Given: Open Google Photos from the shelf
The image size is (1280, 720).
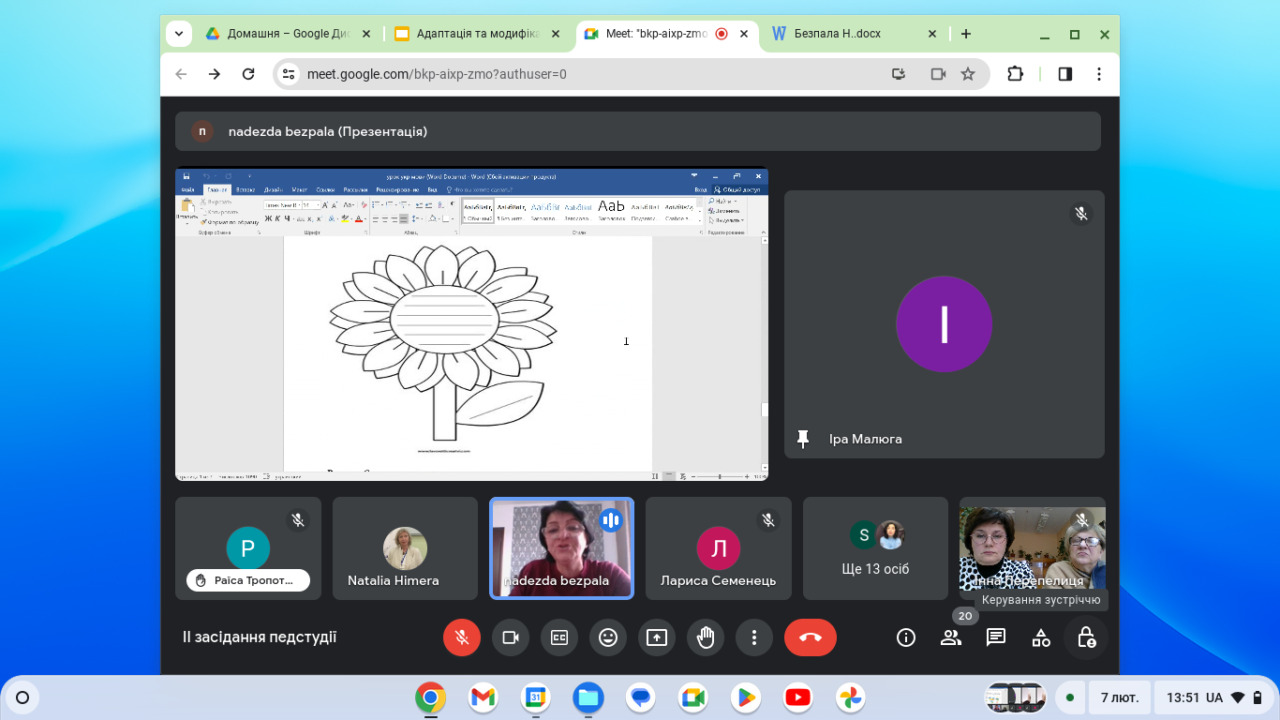Looking at the screenshot, I should click(x=850, y=697).
